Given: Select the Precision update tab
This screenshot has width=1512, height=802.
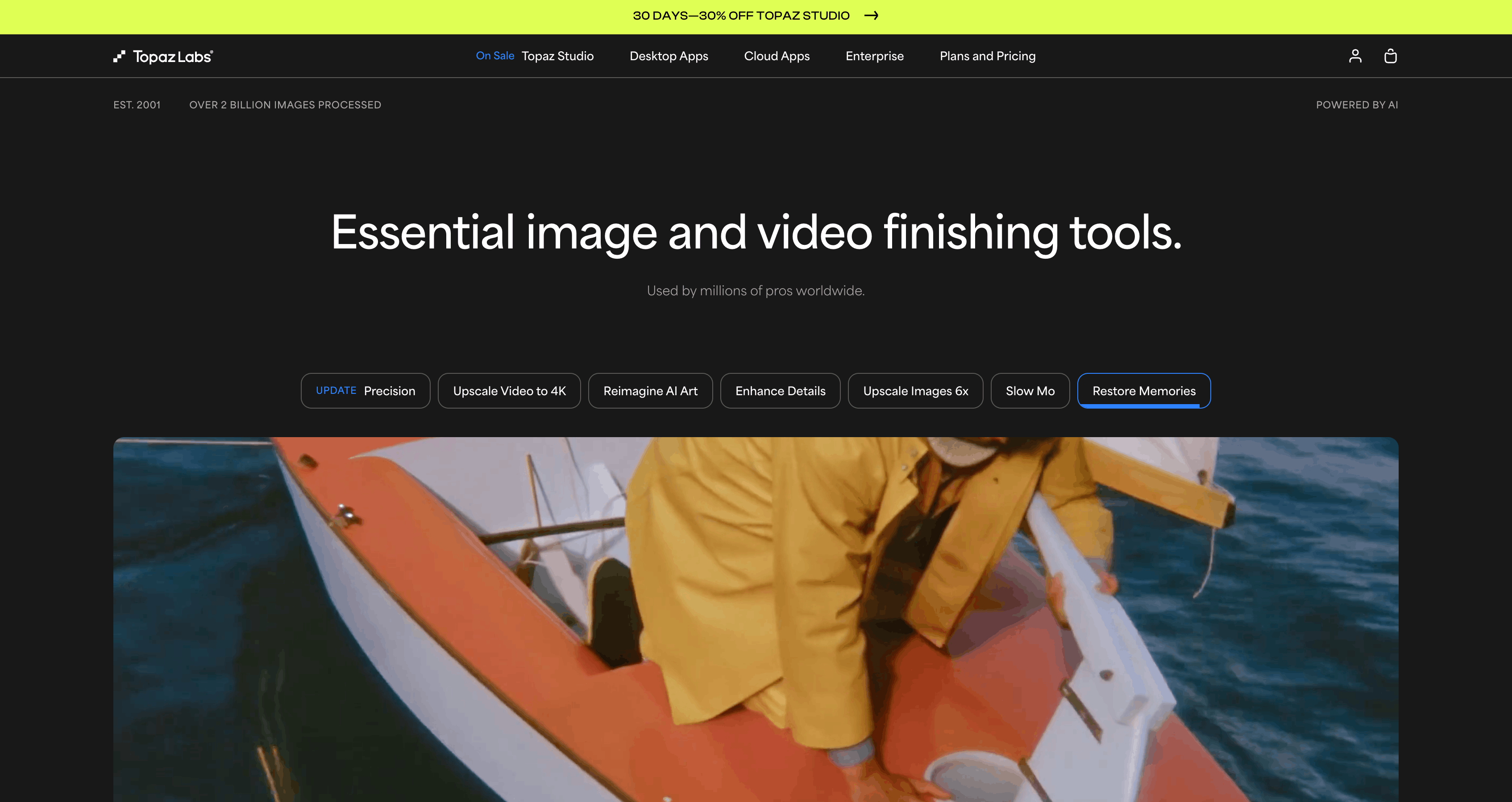Looking at the screenshot, I should (x=365, y=391).
